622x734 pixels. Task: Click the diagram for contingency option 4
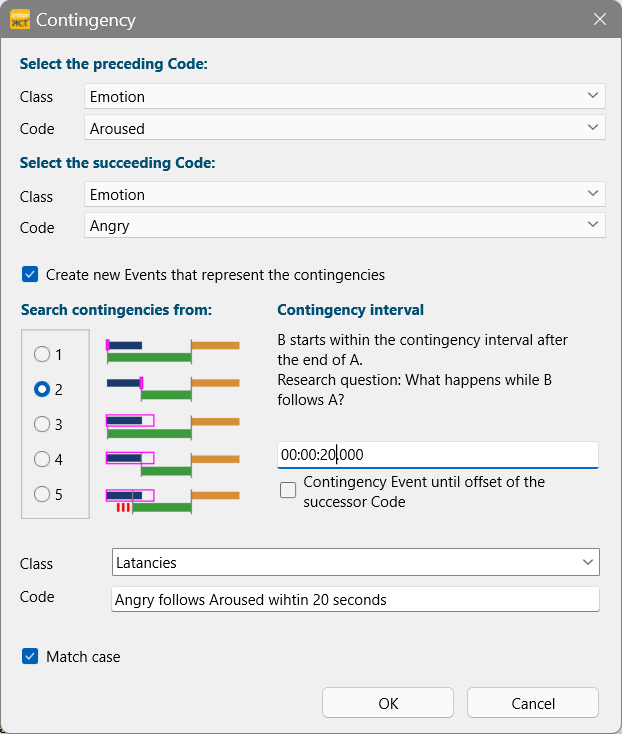pos(173,463)
